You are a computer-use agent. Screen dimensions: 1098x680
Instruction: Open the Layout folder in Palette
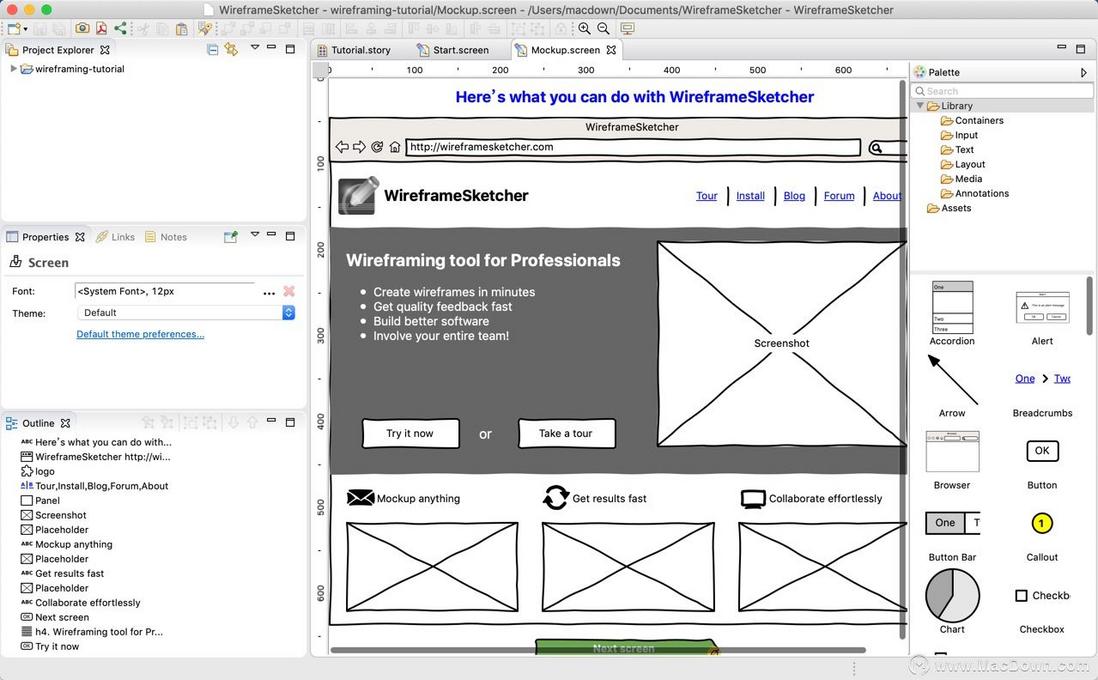pos(963,165)
